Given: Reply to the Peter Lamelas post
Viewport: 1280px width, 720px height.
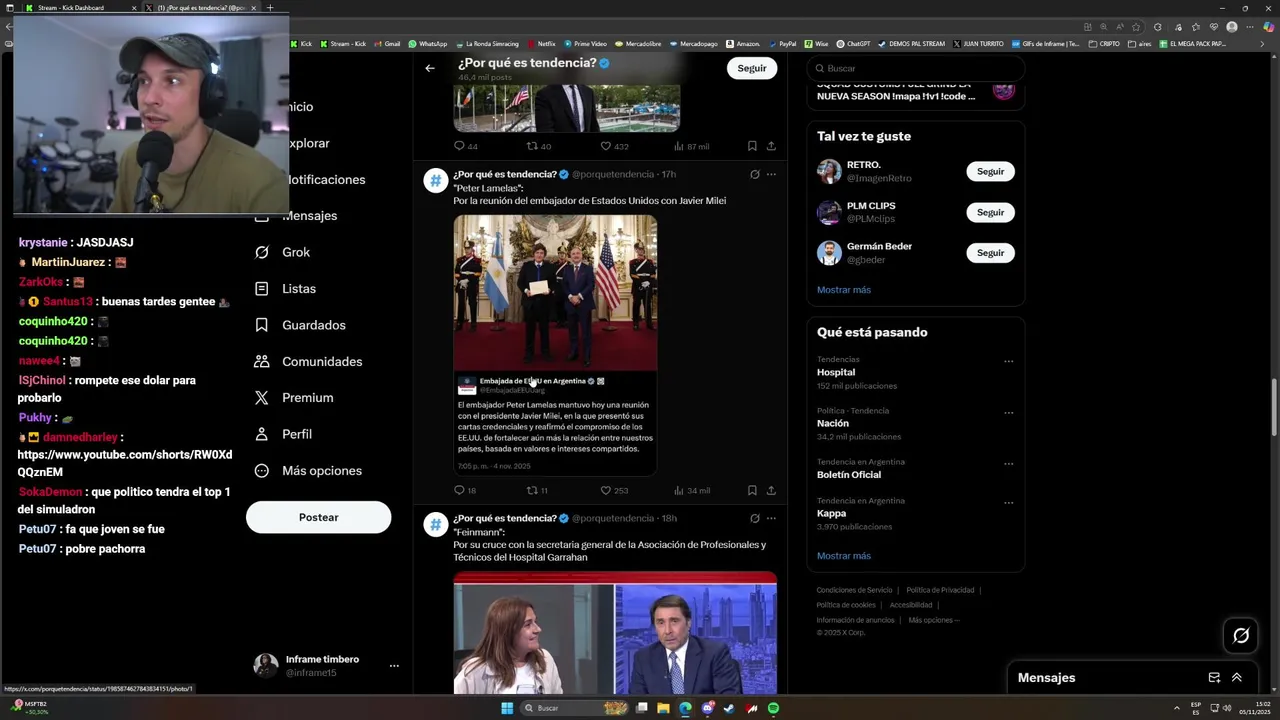Looking at the screenshot, I should point(459,490).
